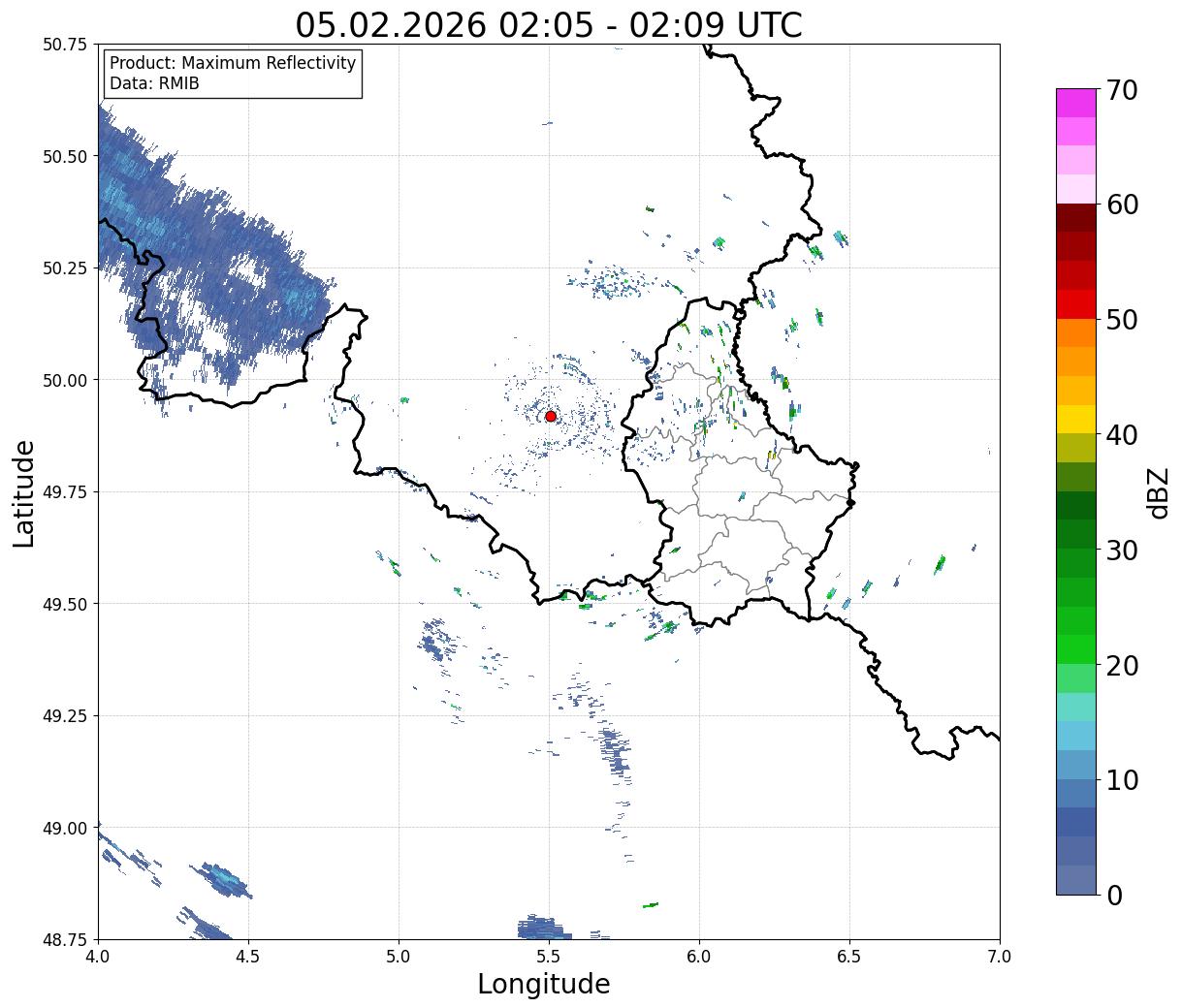Select the 'Product: Maximum Reflectivity' legend text
Viewport: 1182px width, 1008px height.
coord(233,63)
